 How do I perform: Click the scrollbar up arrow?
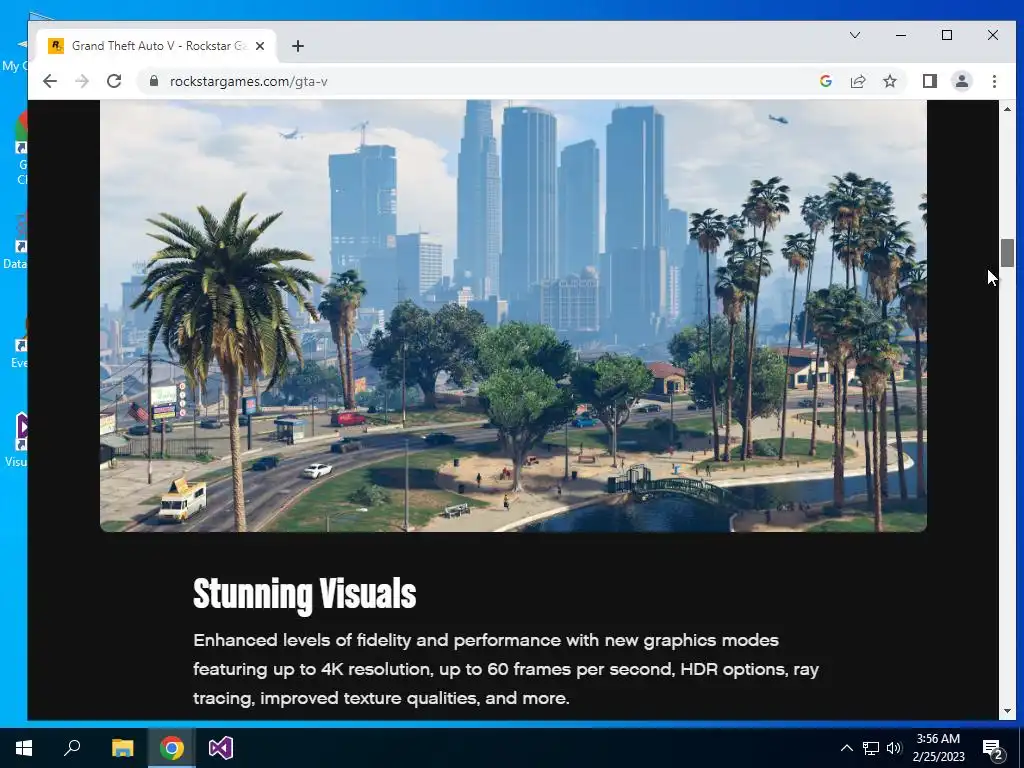1007,108
